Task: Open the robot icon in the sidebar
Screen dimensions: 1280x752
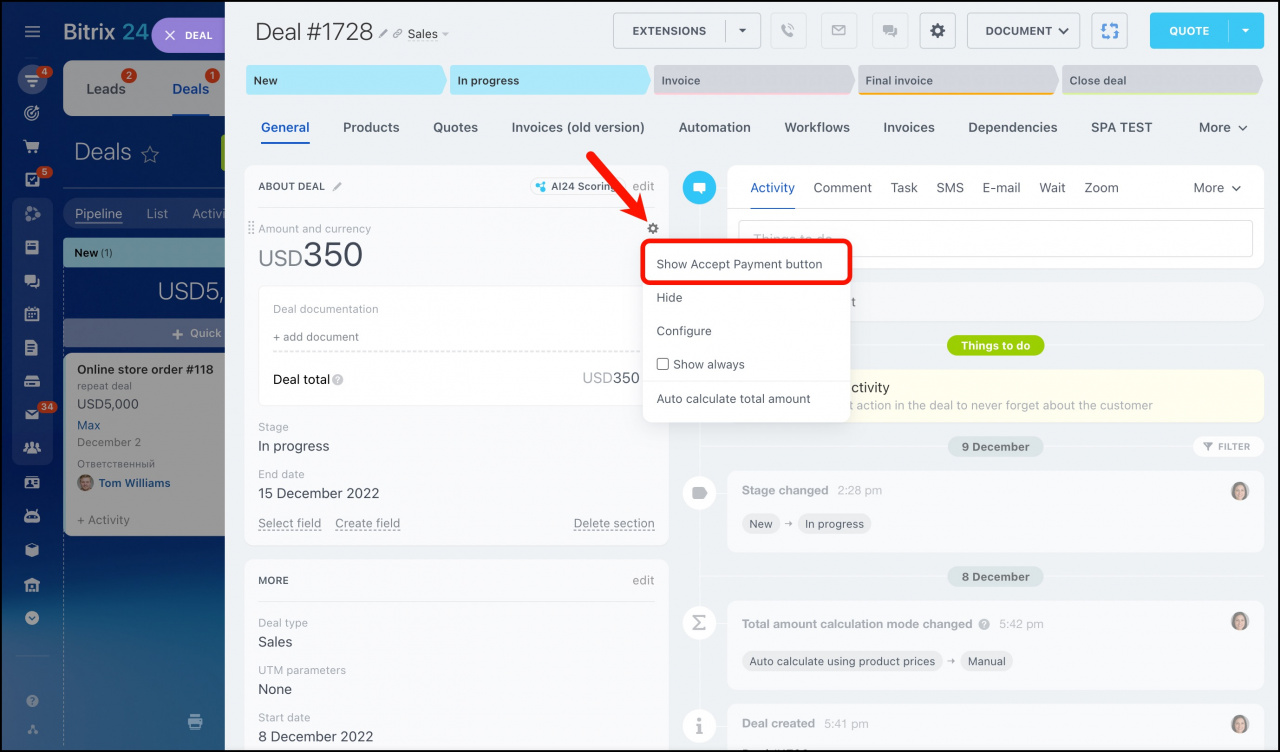Action: [32, 516]
